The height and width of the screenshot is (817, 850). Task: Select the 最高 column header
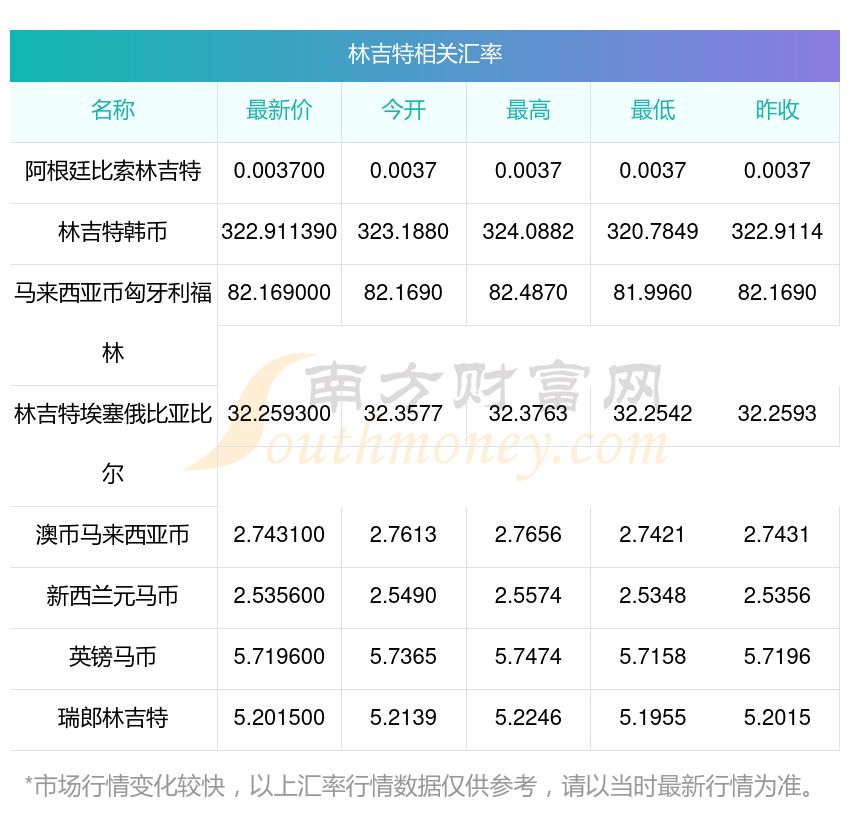(528, 110)
